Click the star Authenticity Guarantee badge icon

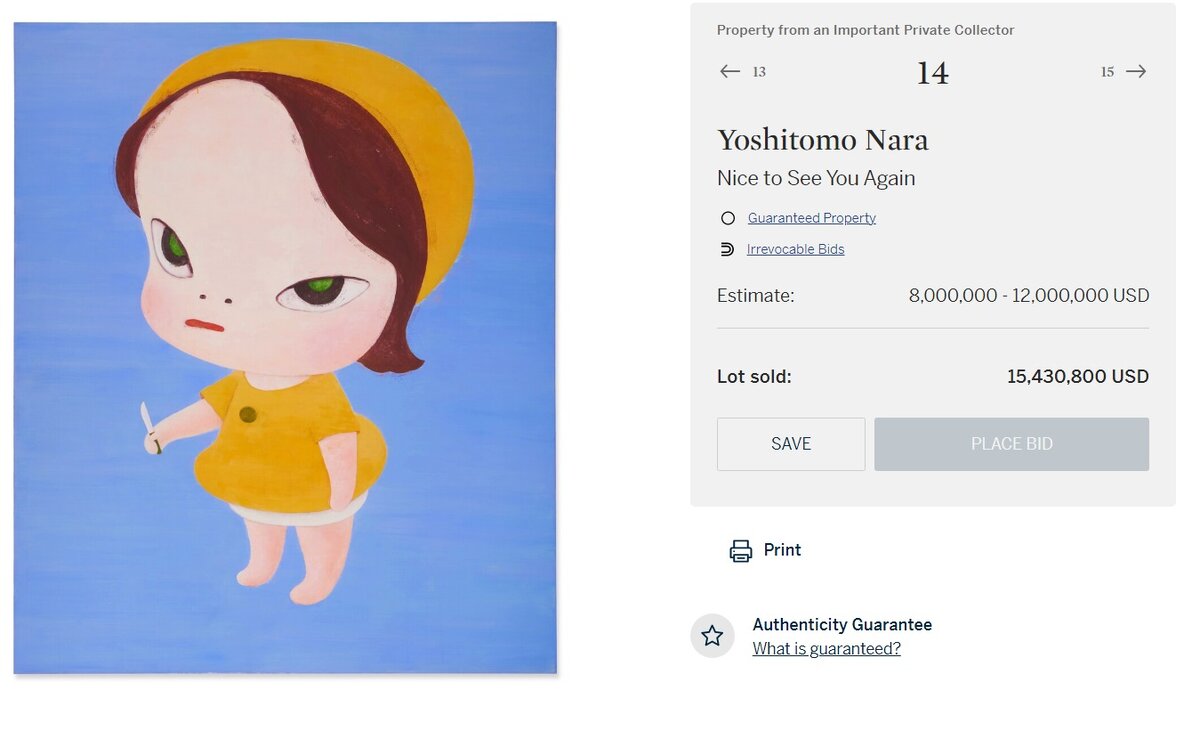tap(712, 636)
